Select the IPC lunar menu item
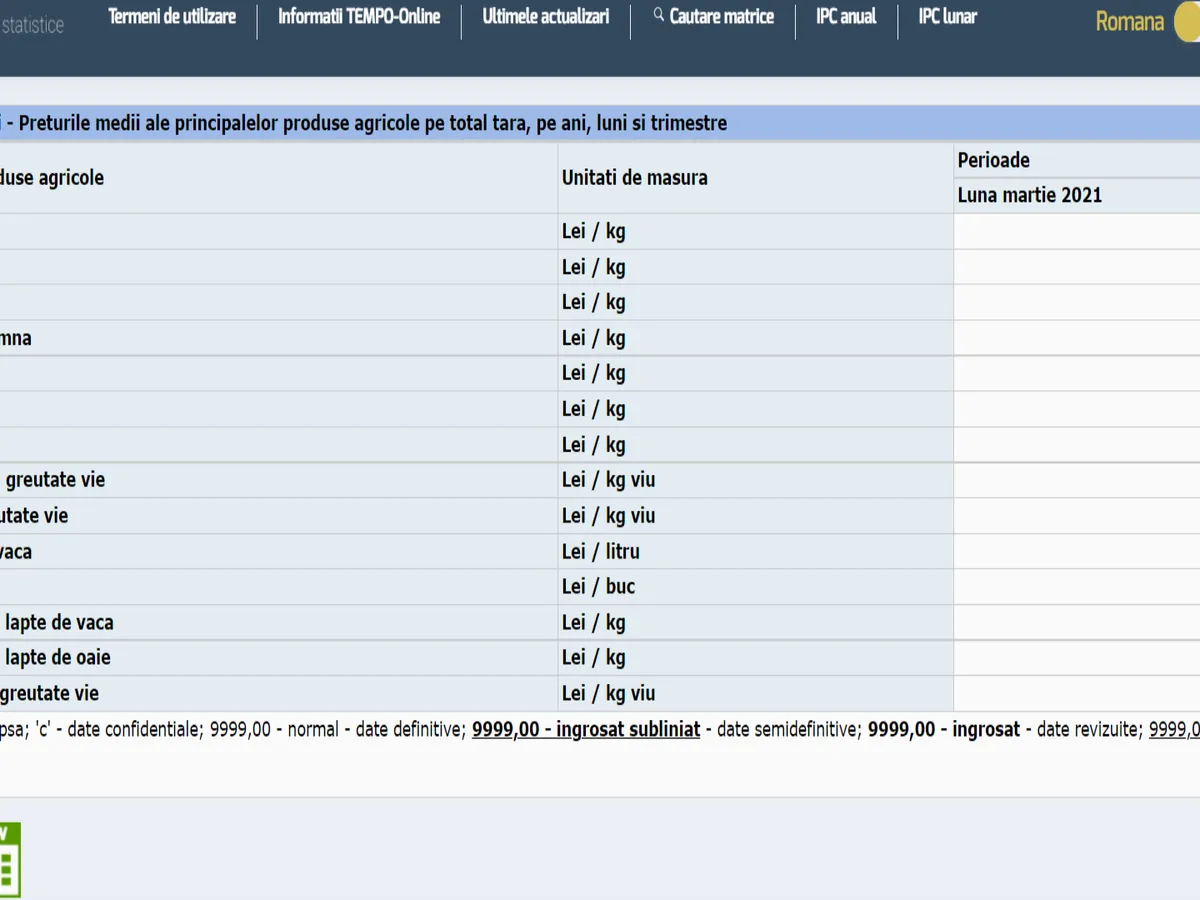Screen dimensions: 1200x900 point(947,17)
